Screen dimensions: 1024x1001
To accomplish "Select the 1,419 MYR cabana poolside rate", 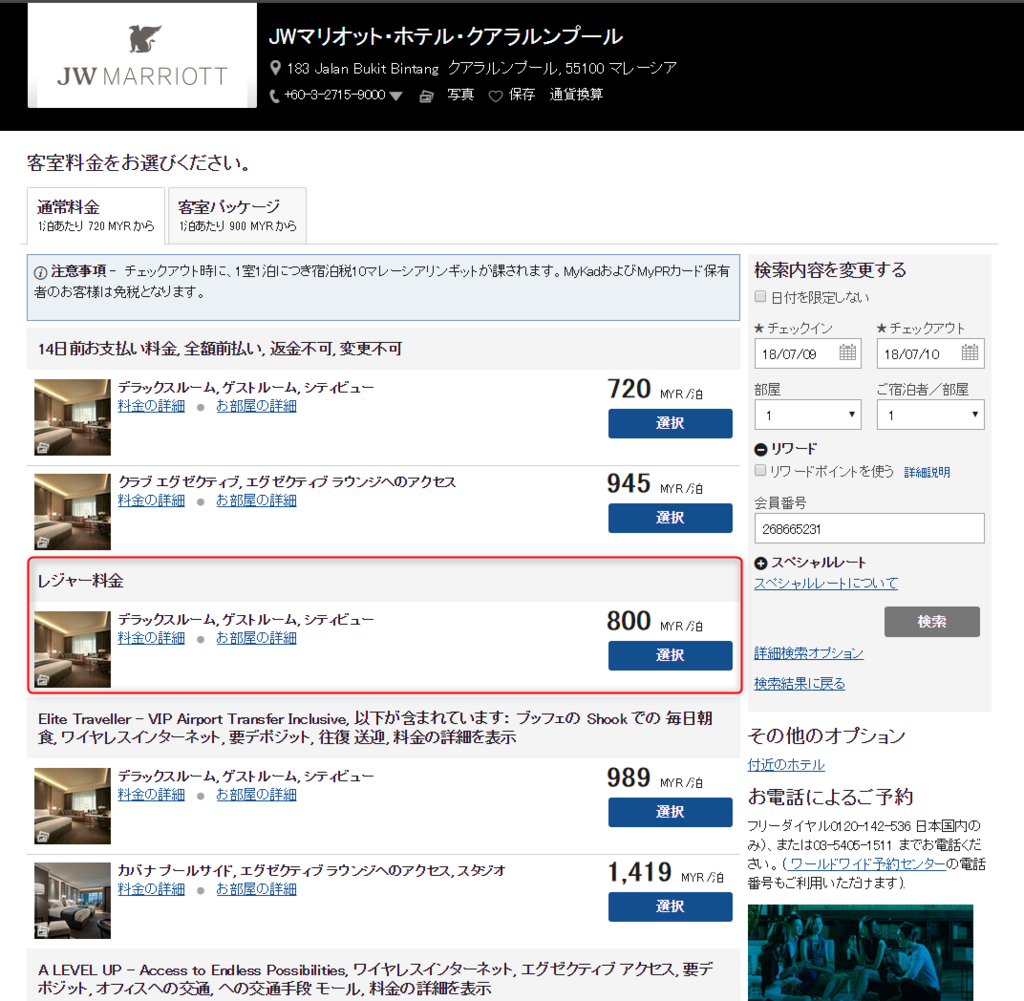I will point(670,906).
